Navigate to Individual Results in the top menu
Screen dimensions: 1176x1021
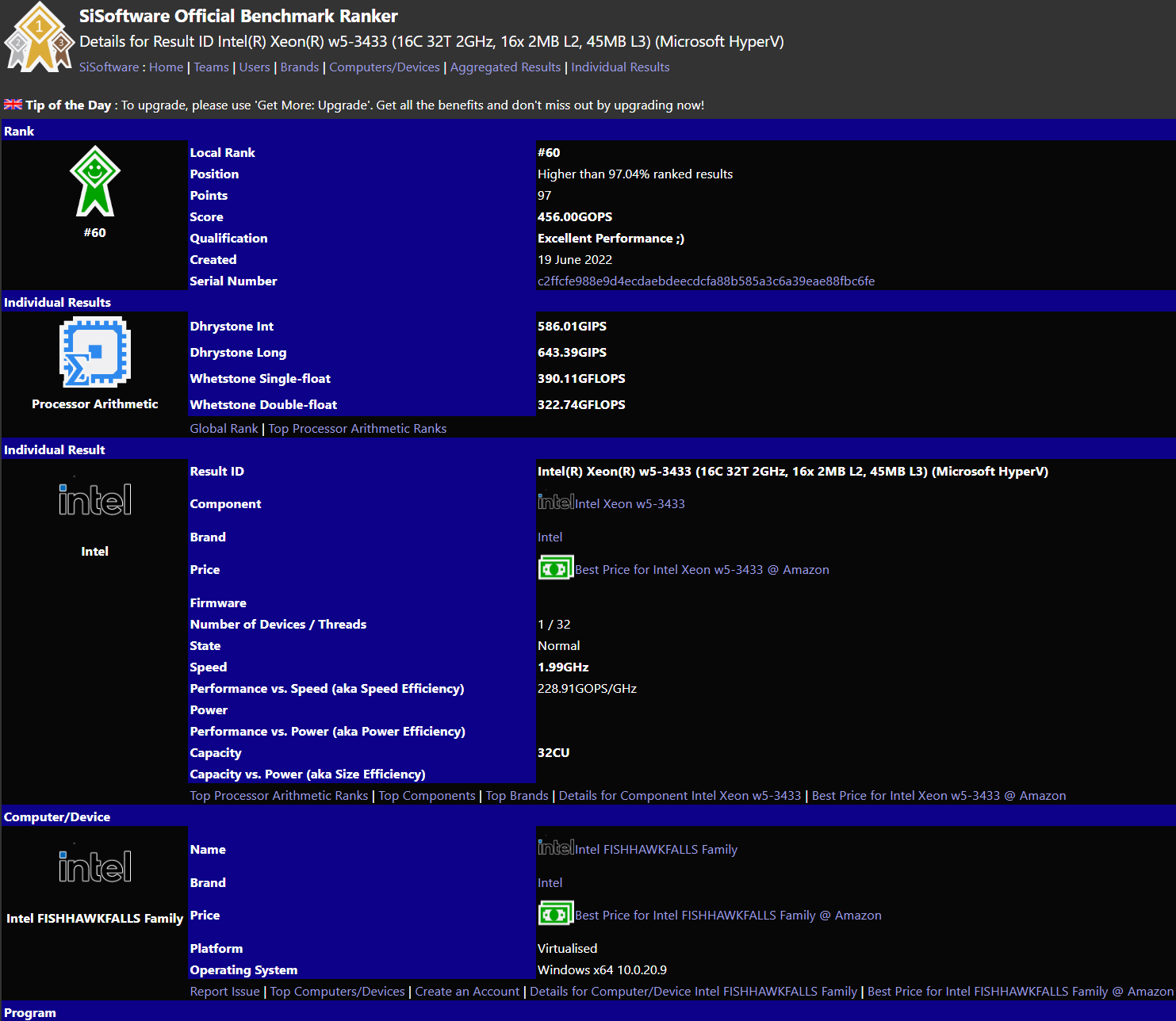pos(620,67)
